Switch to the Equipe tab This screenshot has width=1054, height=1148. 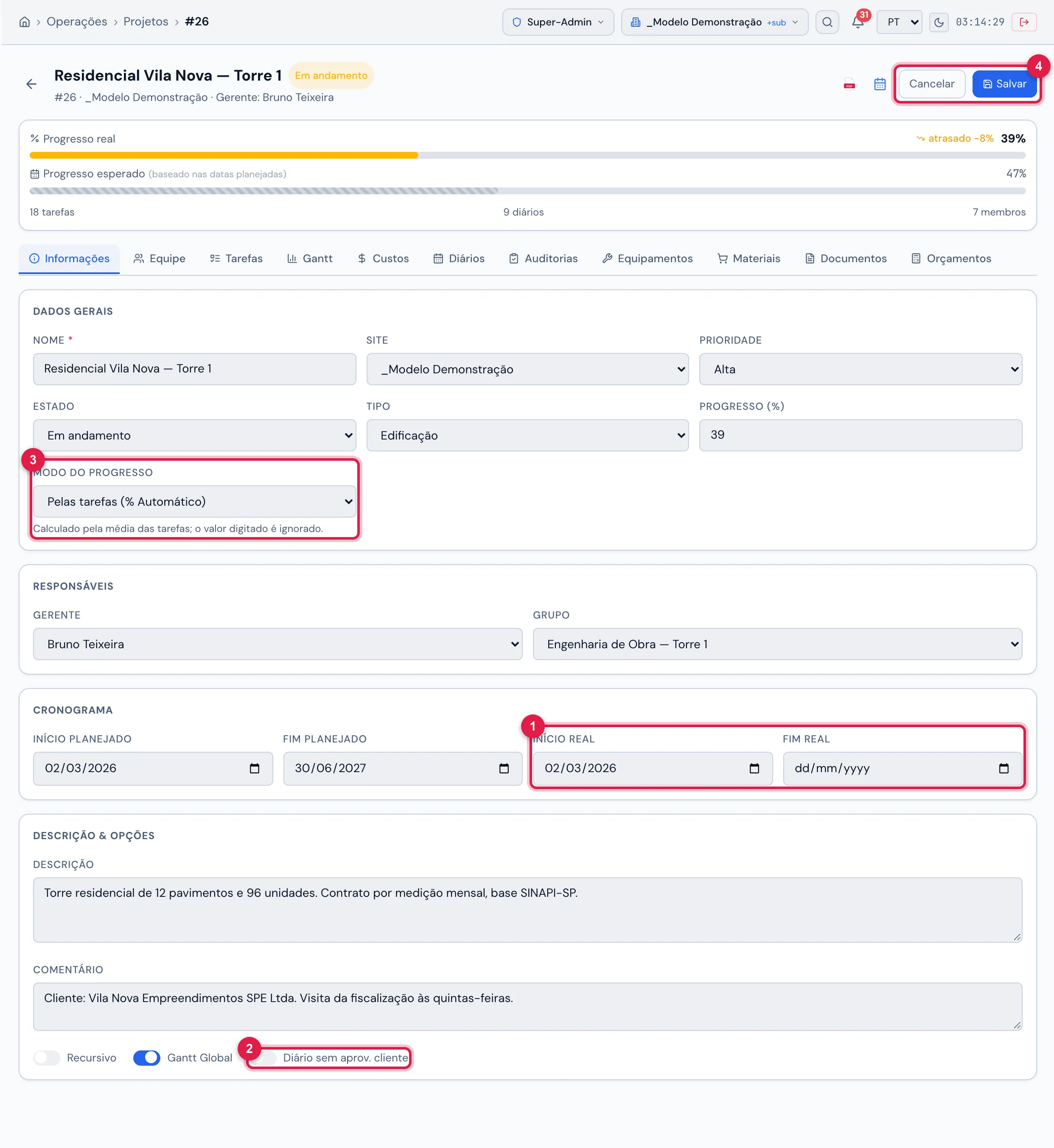point(159,258)
